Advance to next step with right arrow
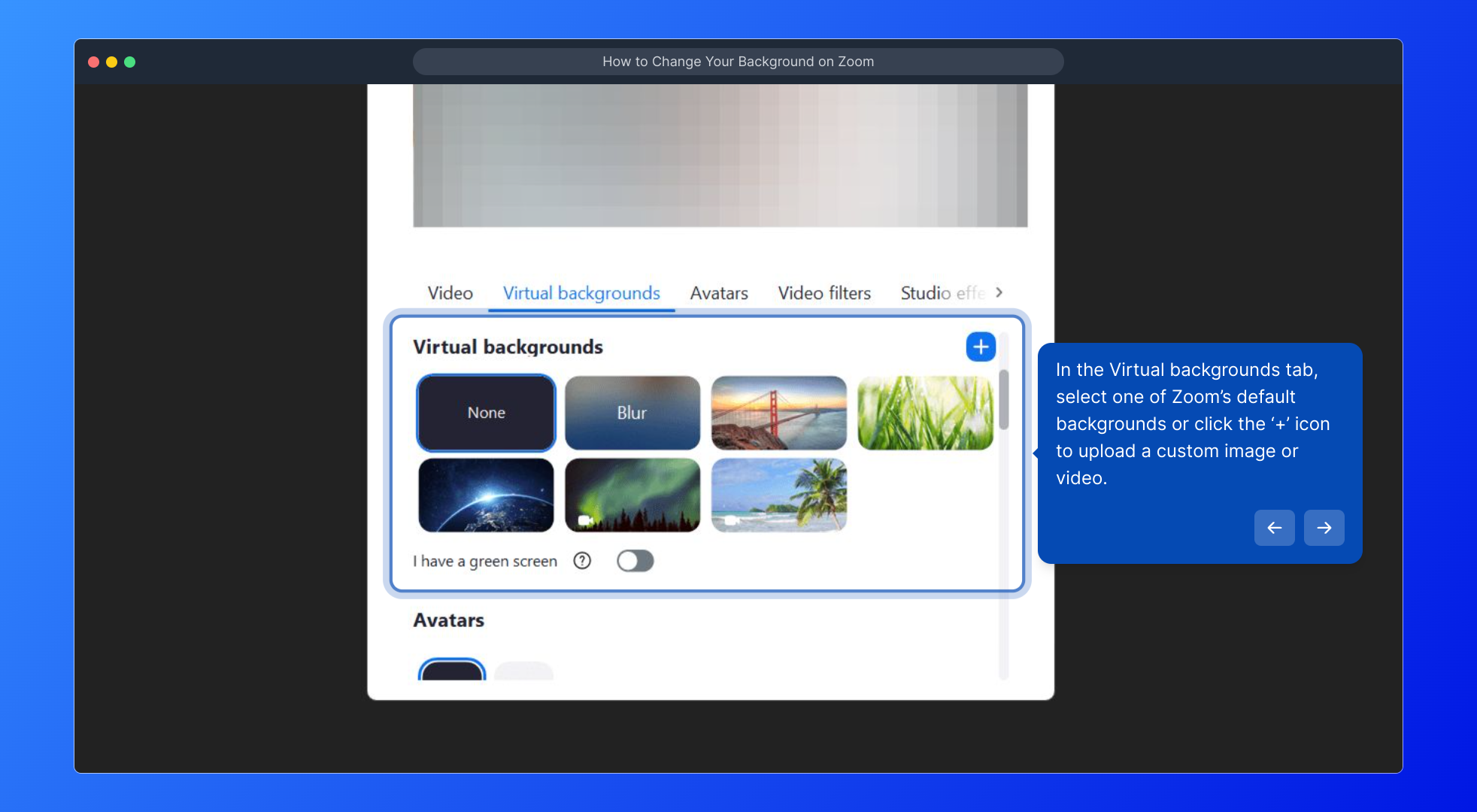This screenshot has width=1477, height=812. pos(1324,528)
